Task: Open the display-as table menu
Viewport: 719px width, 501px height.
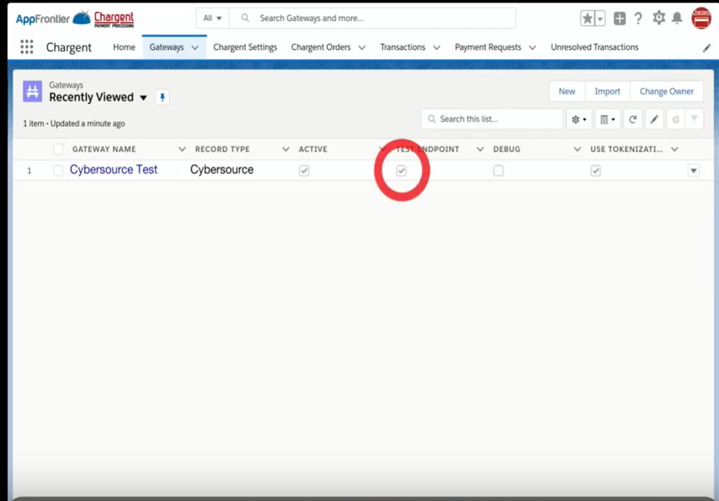Action: 608,119
